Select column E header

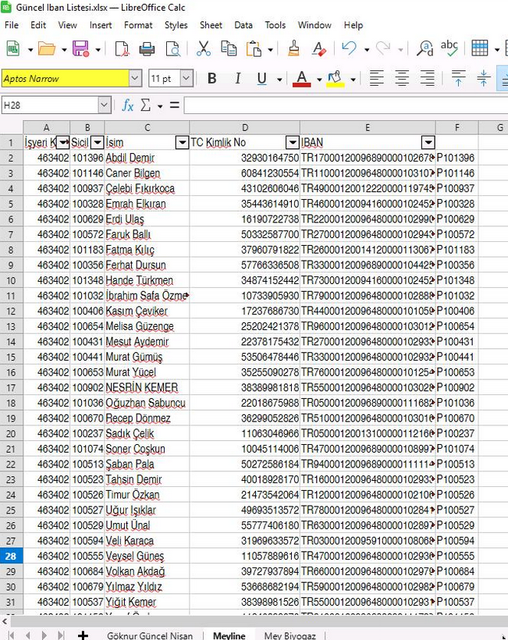click(367, 128)
